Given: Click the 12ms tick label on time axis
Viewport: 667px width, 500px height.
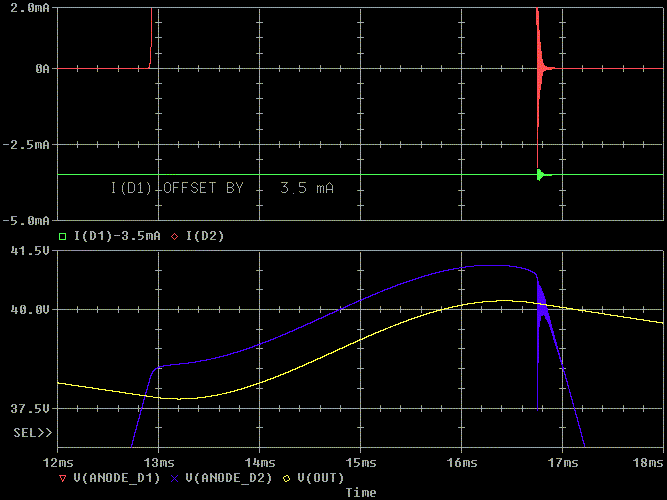Looking at the screenshot, I should click(58, 463).
